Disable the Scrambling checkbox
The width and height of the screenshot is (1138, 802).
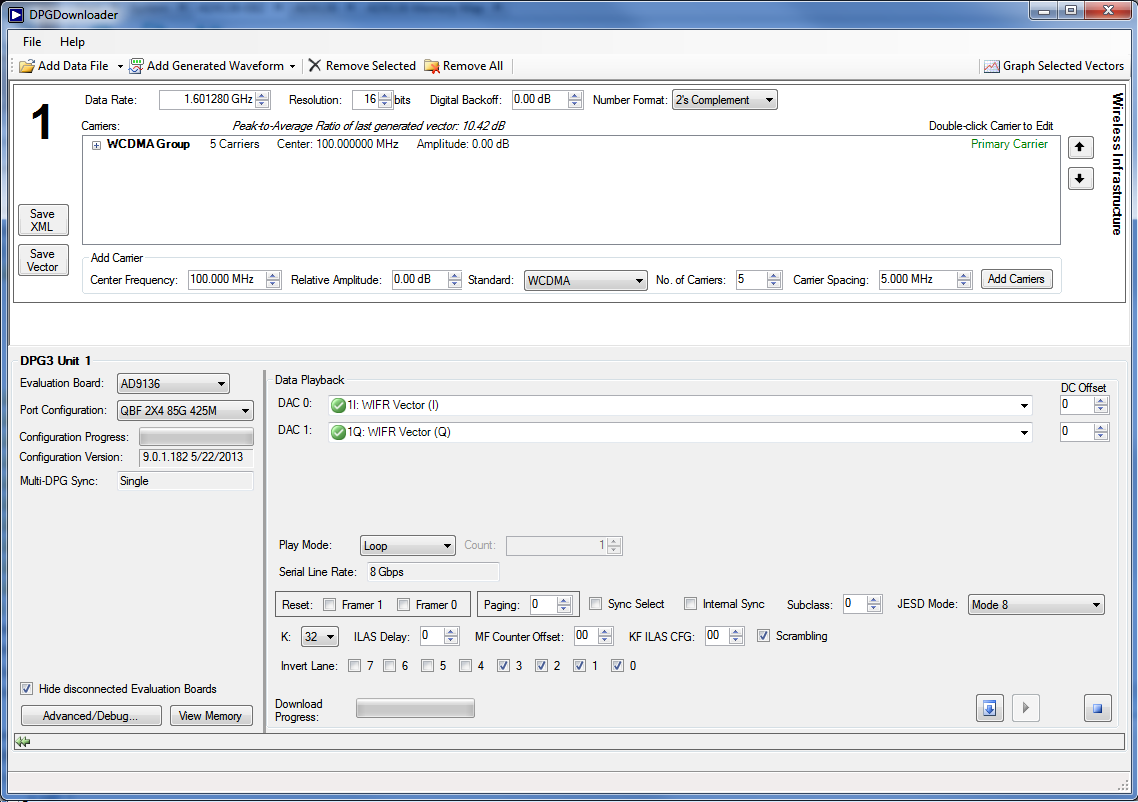coord(764,636)
